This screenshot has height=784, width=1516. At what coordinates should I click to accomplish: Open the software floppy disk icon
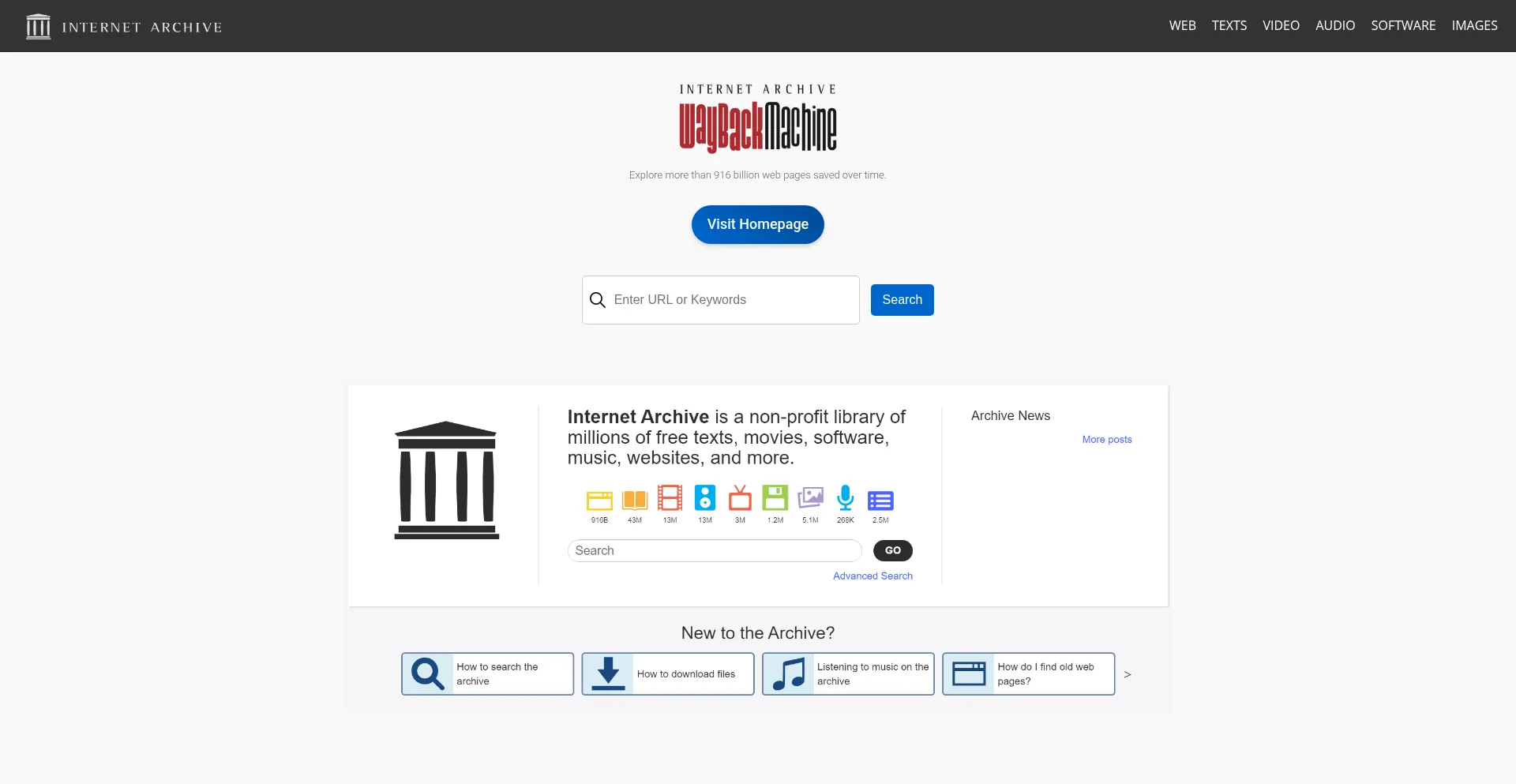click(775, 498)
